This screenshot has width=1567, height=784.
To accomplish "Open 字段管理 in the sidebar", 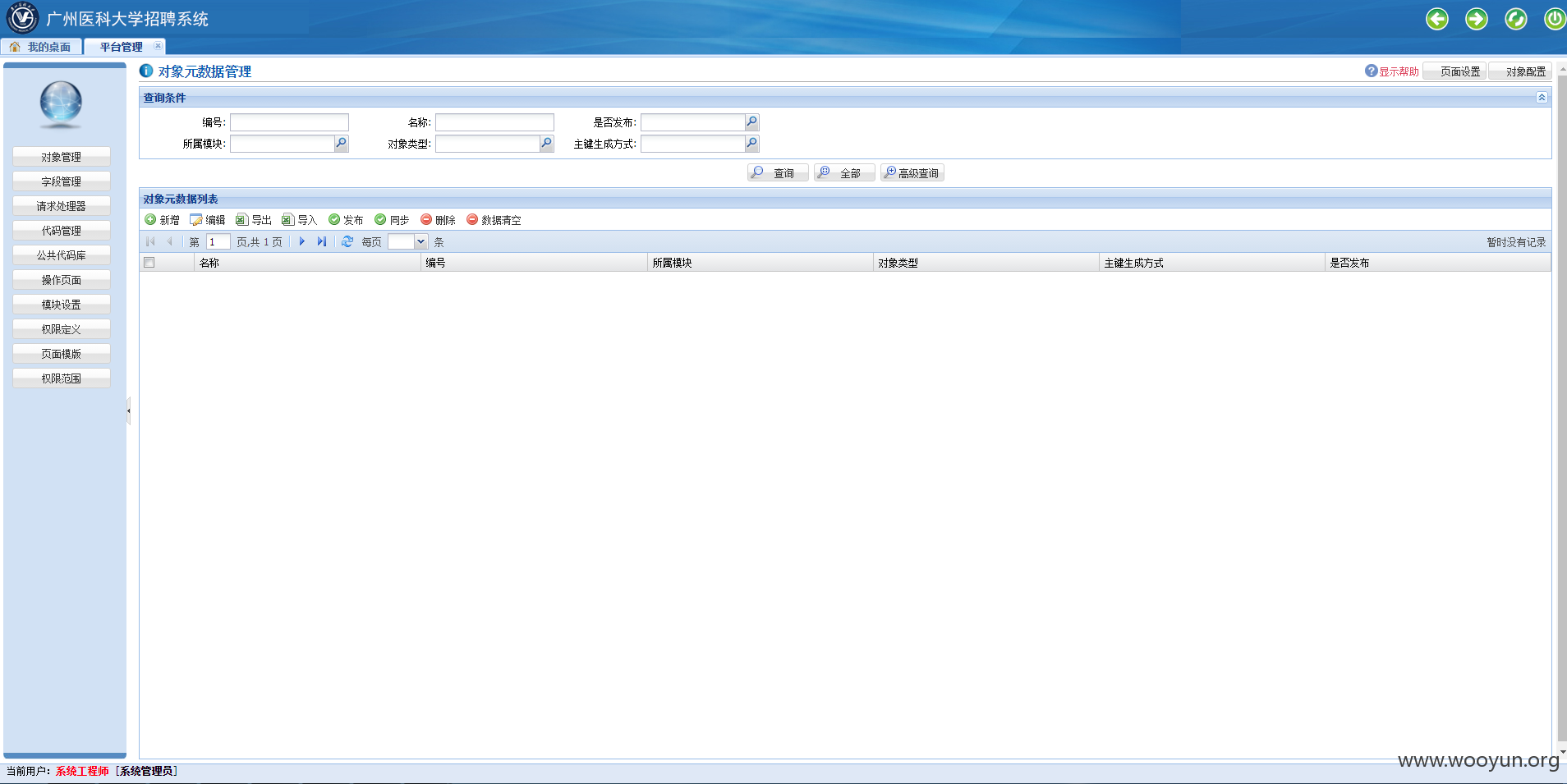I will (x=62, y=181).
